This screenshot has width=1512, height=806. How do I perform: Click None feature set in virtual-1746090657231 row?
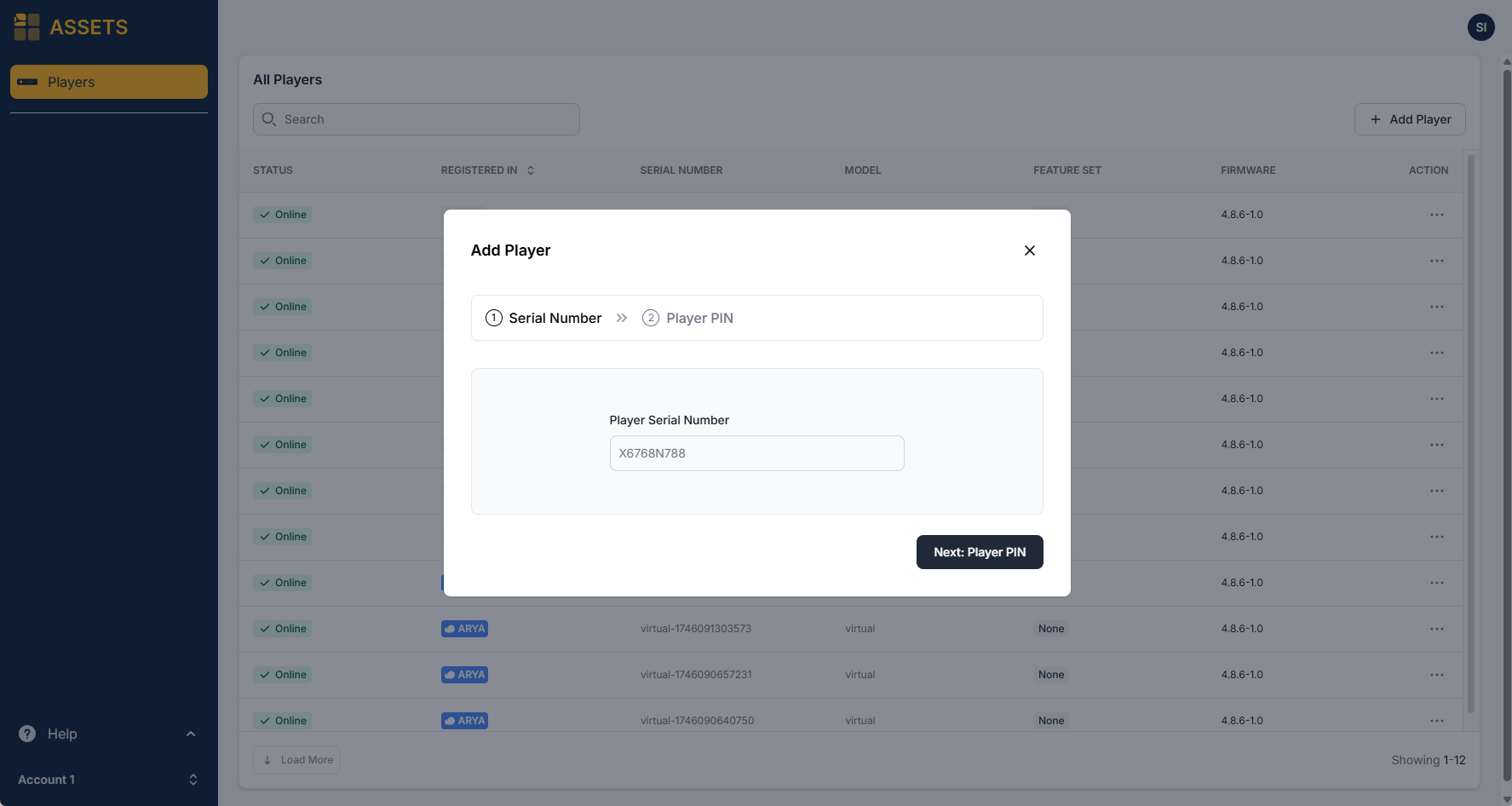pyautogui.click(x=1051, y=675)
